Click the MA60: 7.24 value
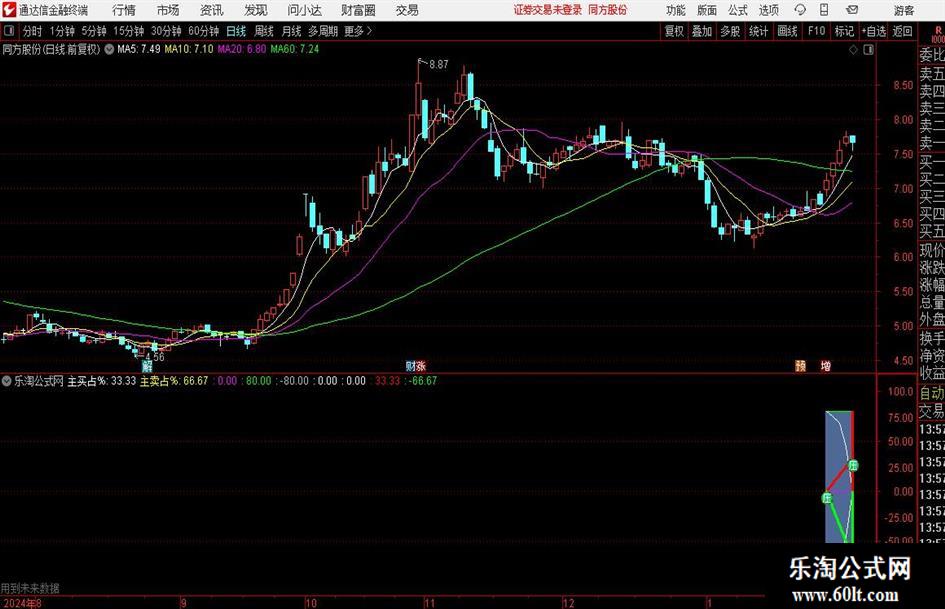The width and height of the screenshot is (945, 609). (x=295, y=49)
